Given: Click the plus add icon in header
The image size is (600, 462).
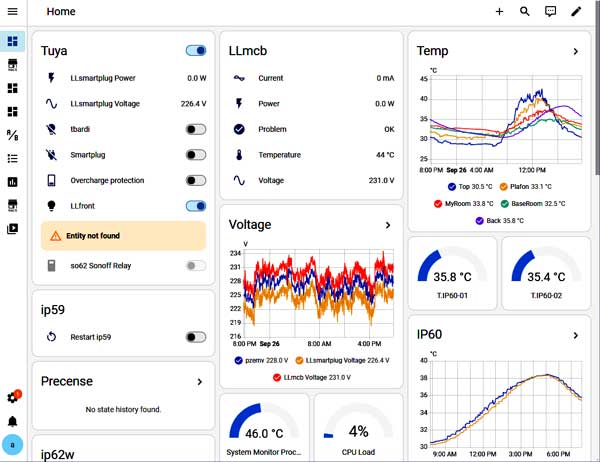Looking at the screenshot, I should (x=499, y=11).
